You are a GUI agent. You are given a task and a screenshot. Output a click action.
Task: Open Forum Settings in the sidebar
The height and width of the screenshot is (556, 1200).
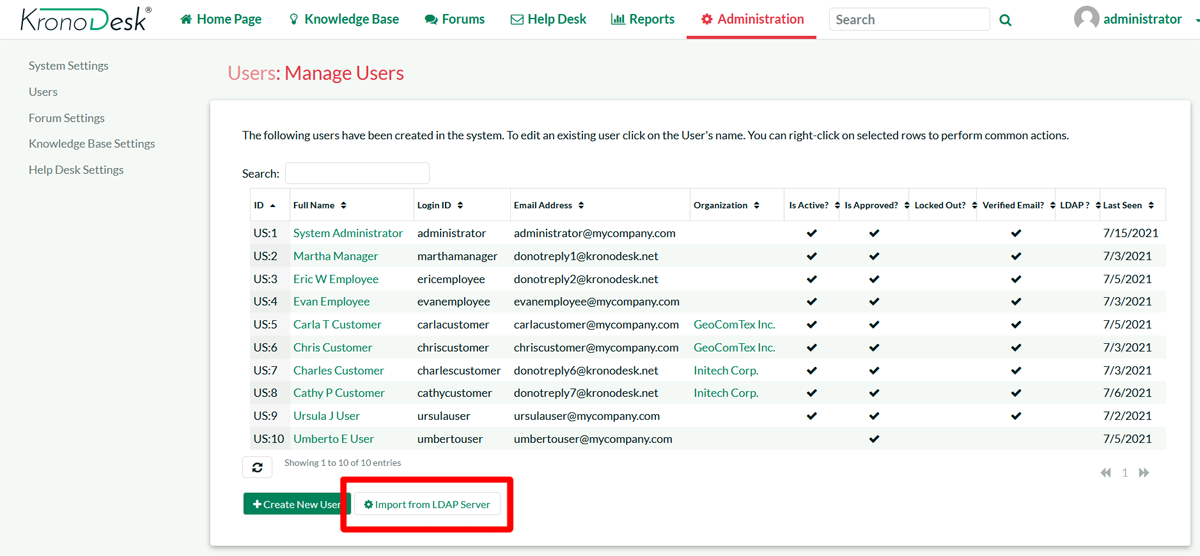66,118
